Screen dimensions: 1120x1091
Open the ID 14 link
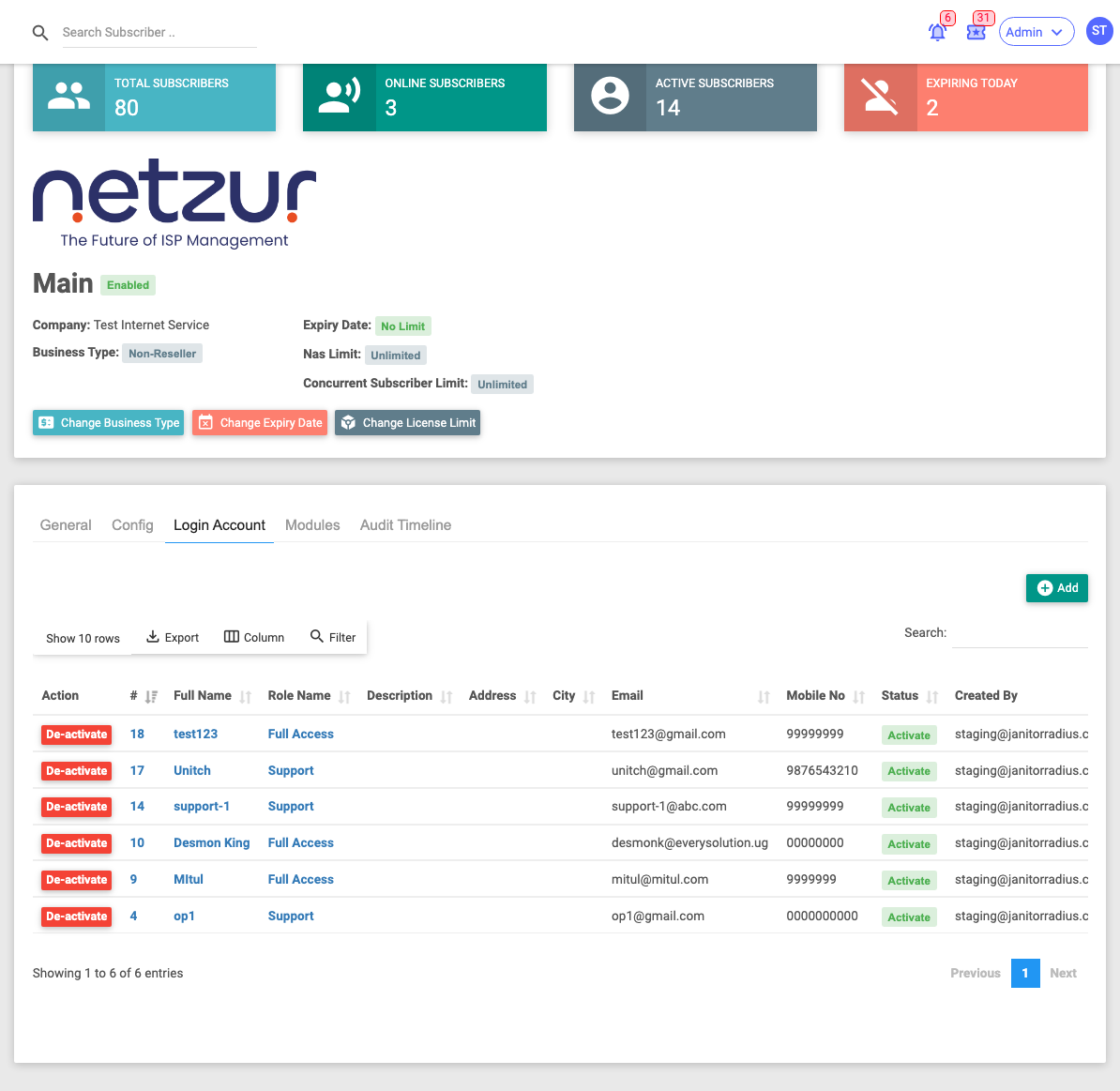(x=137, y=807)
